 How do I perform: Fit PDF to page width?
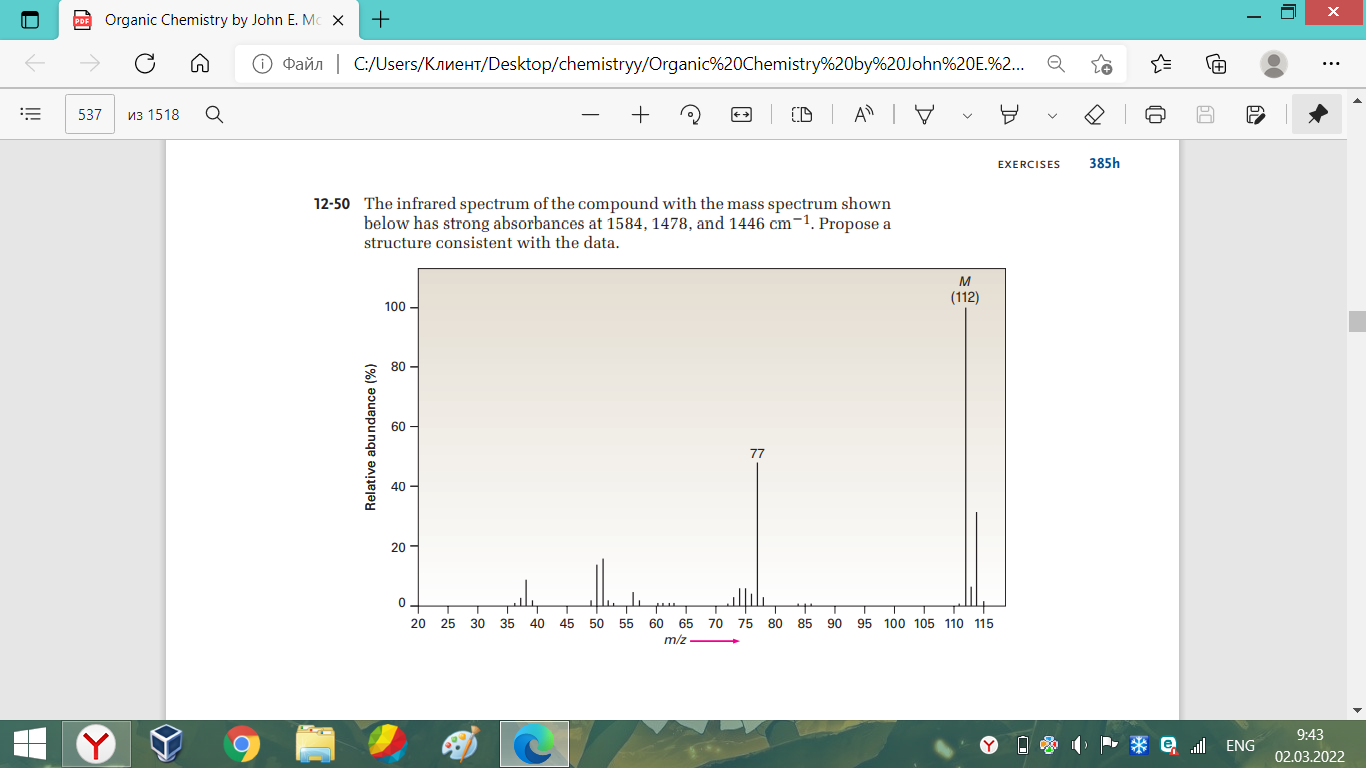(741, 114)
